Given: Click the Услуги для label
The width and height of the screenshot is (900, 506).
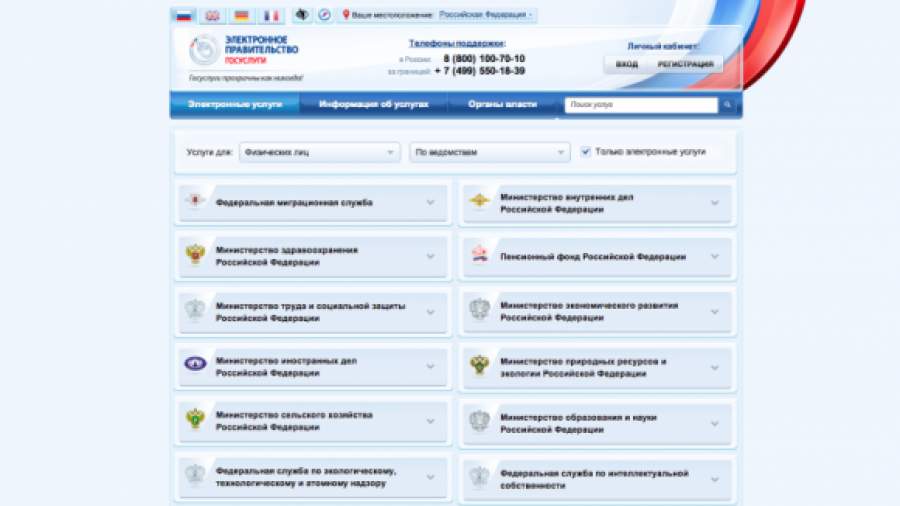Looking at the screenshot, I should pos(210,152).
